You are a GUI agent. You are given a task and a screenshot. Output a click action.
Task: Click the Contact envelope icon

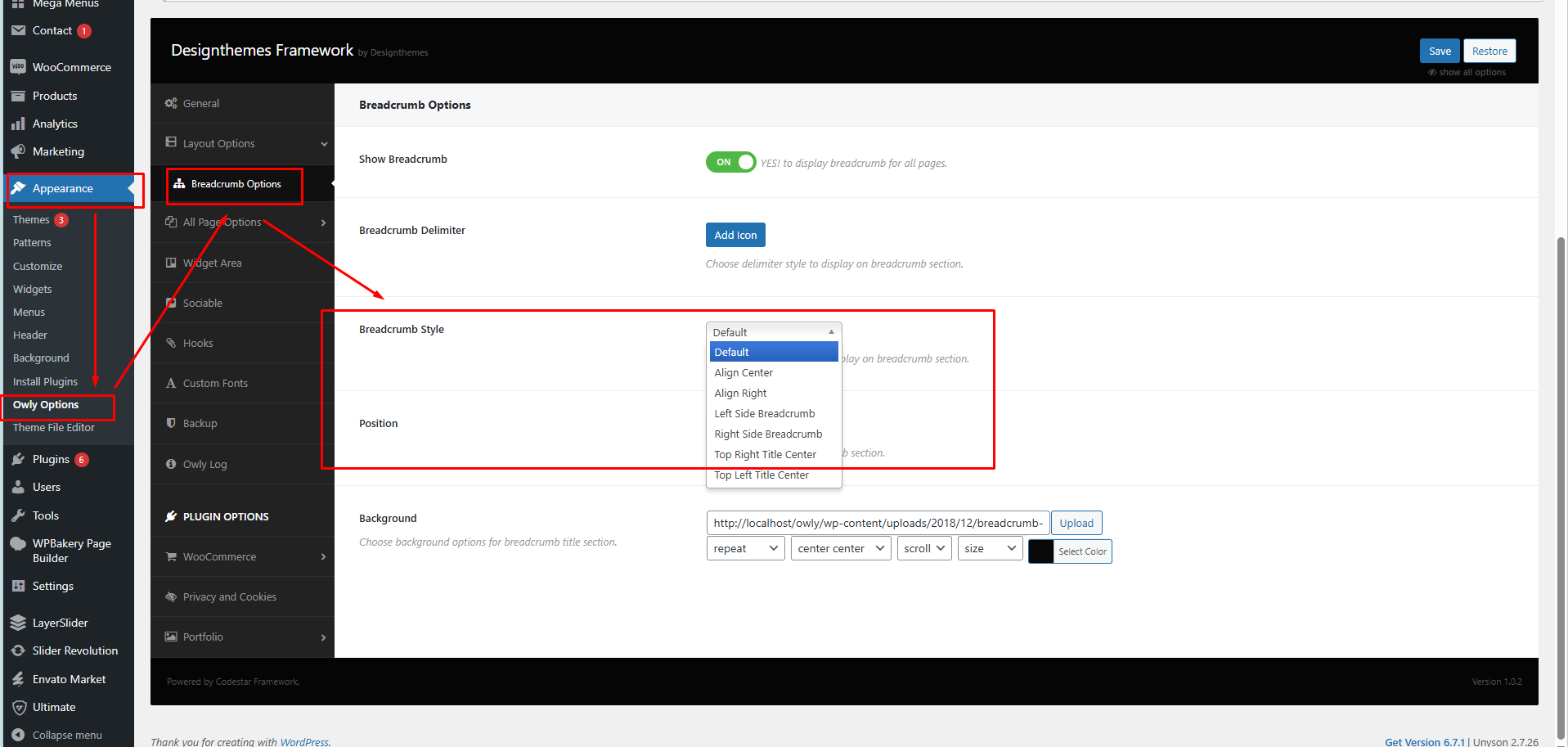pos(18,30)
